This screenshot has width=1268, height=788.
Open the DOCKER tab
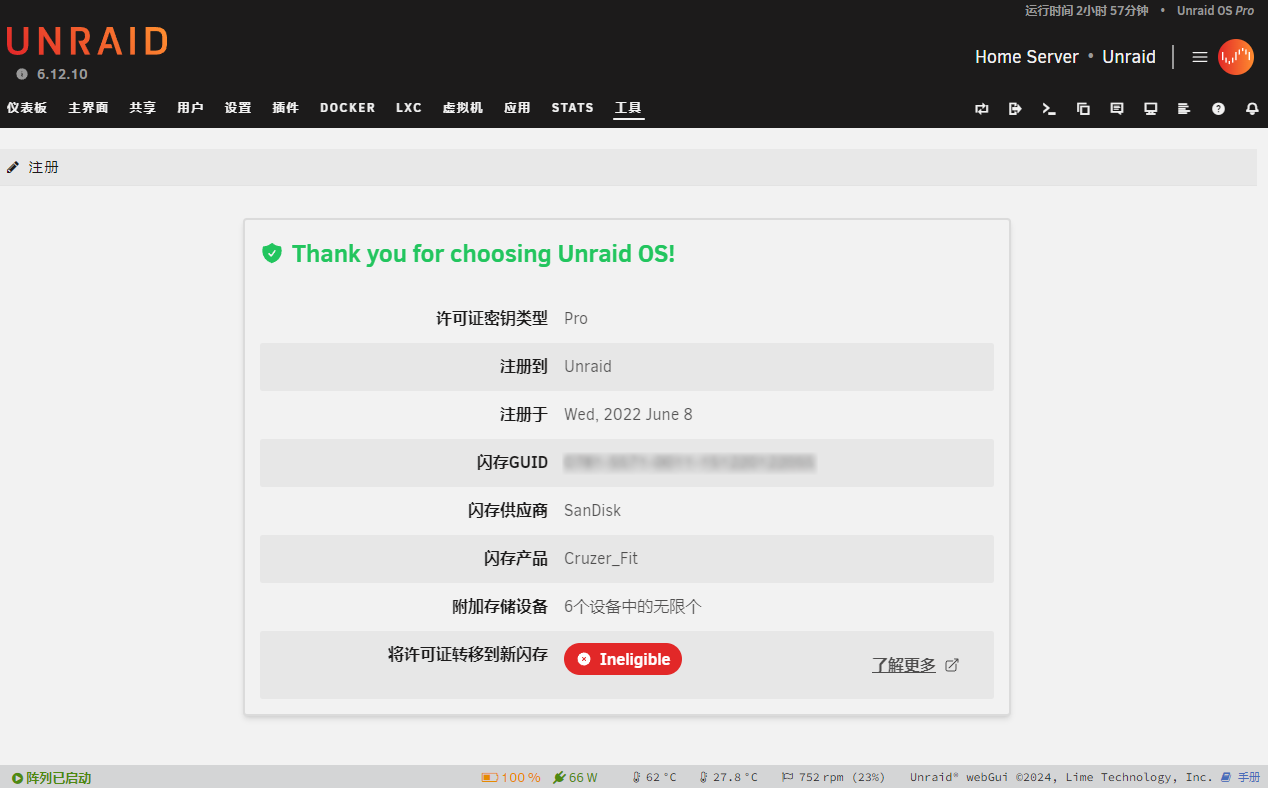pos(347,107)
